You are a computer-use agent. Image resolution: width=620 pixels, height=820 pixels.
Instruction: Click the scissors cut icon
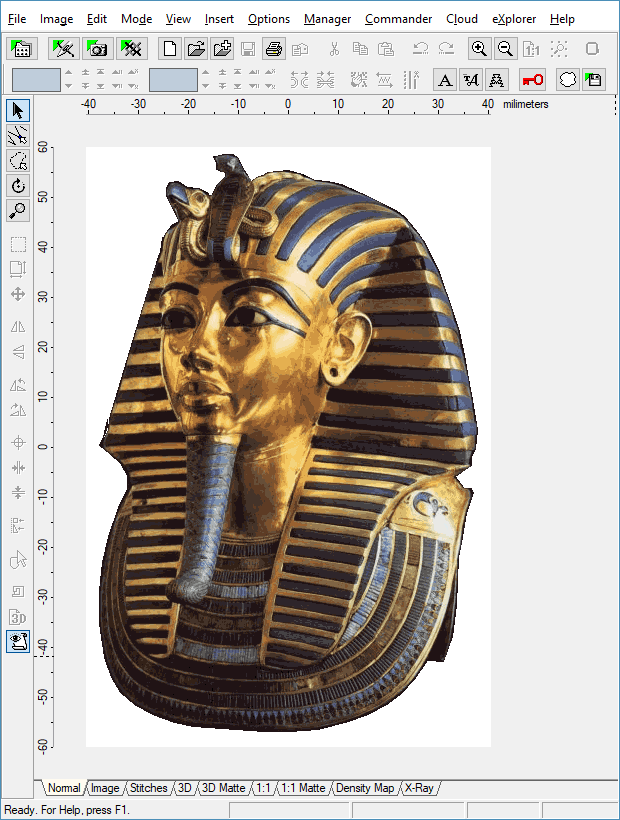[334, 49]
